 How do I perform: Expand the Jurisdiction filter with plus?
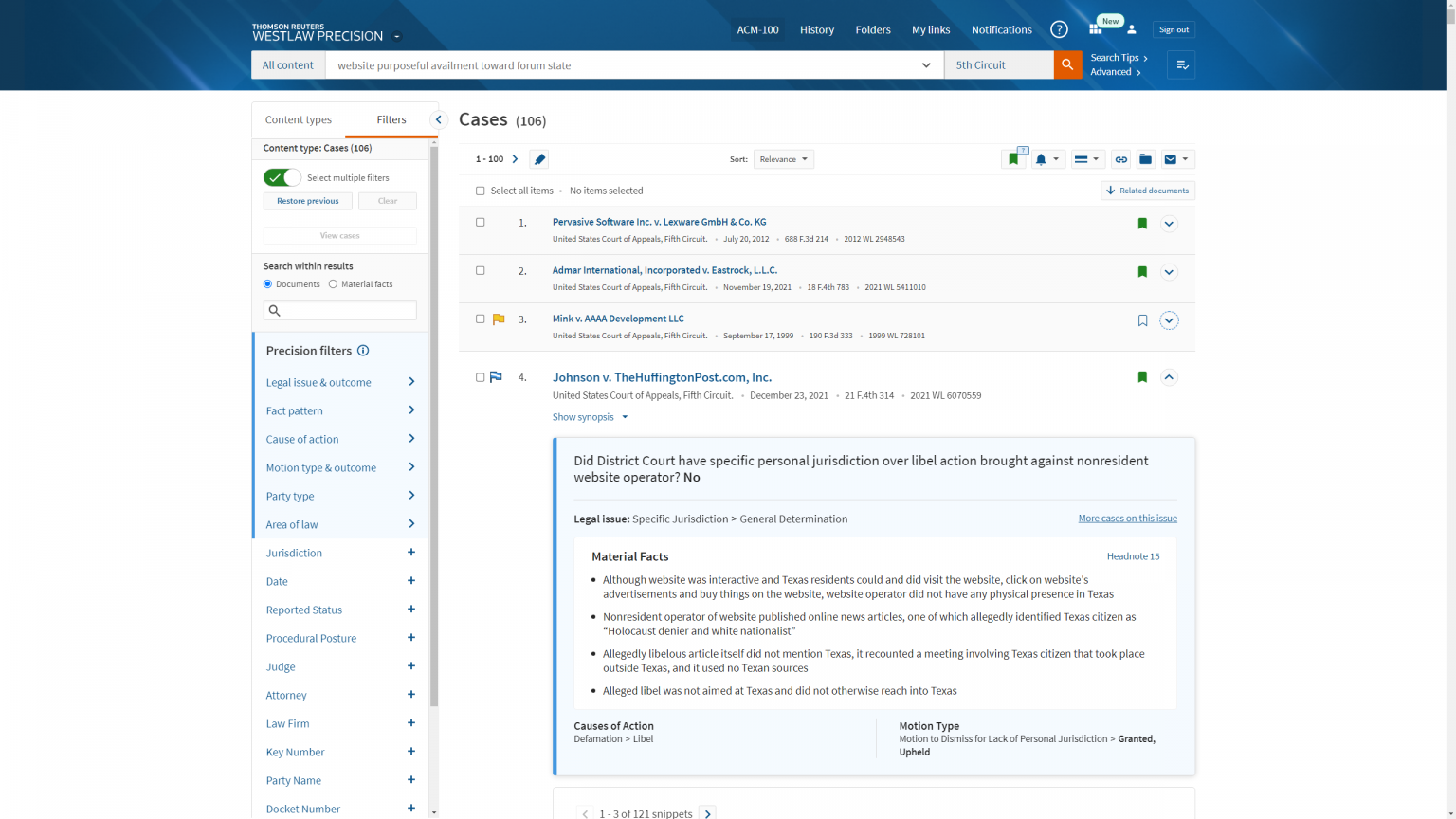(x=410, y=553)
